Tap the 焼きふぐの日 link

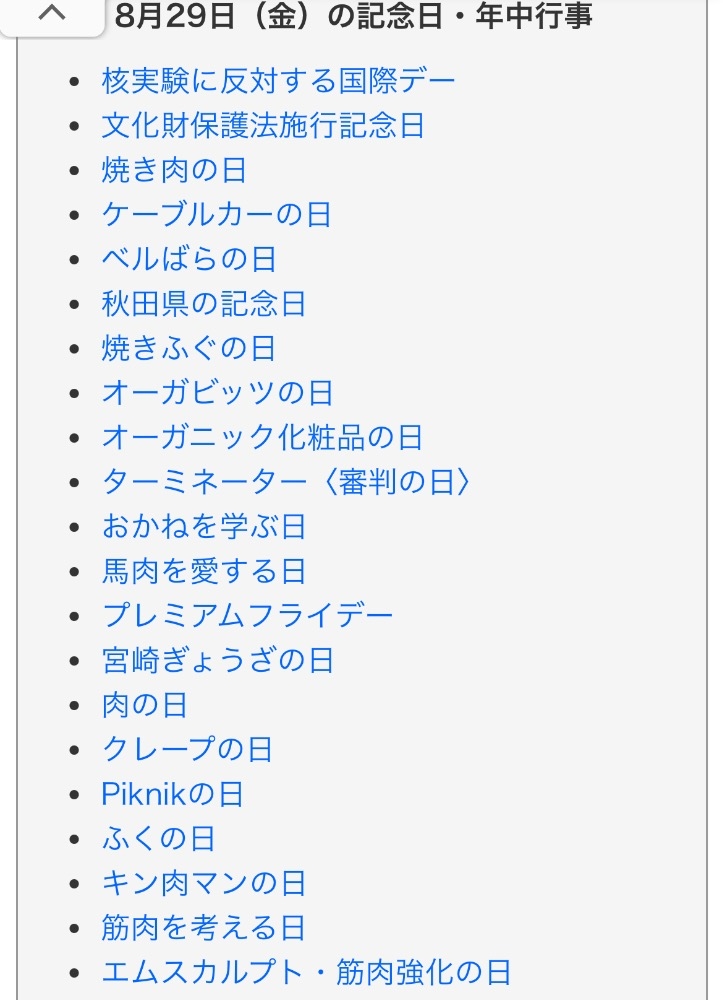point(189,348)
